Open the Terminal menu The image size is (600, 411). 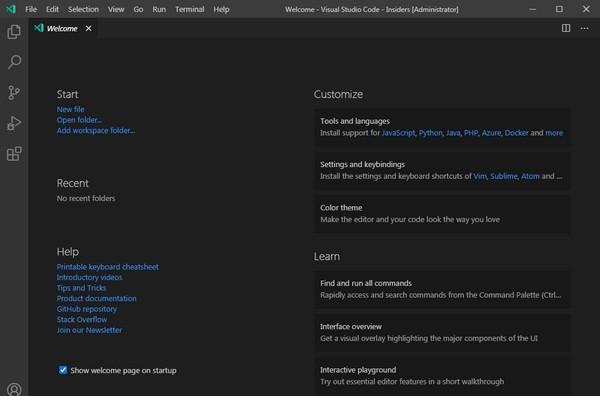tap(189, 9)
